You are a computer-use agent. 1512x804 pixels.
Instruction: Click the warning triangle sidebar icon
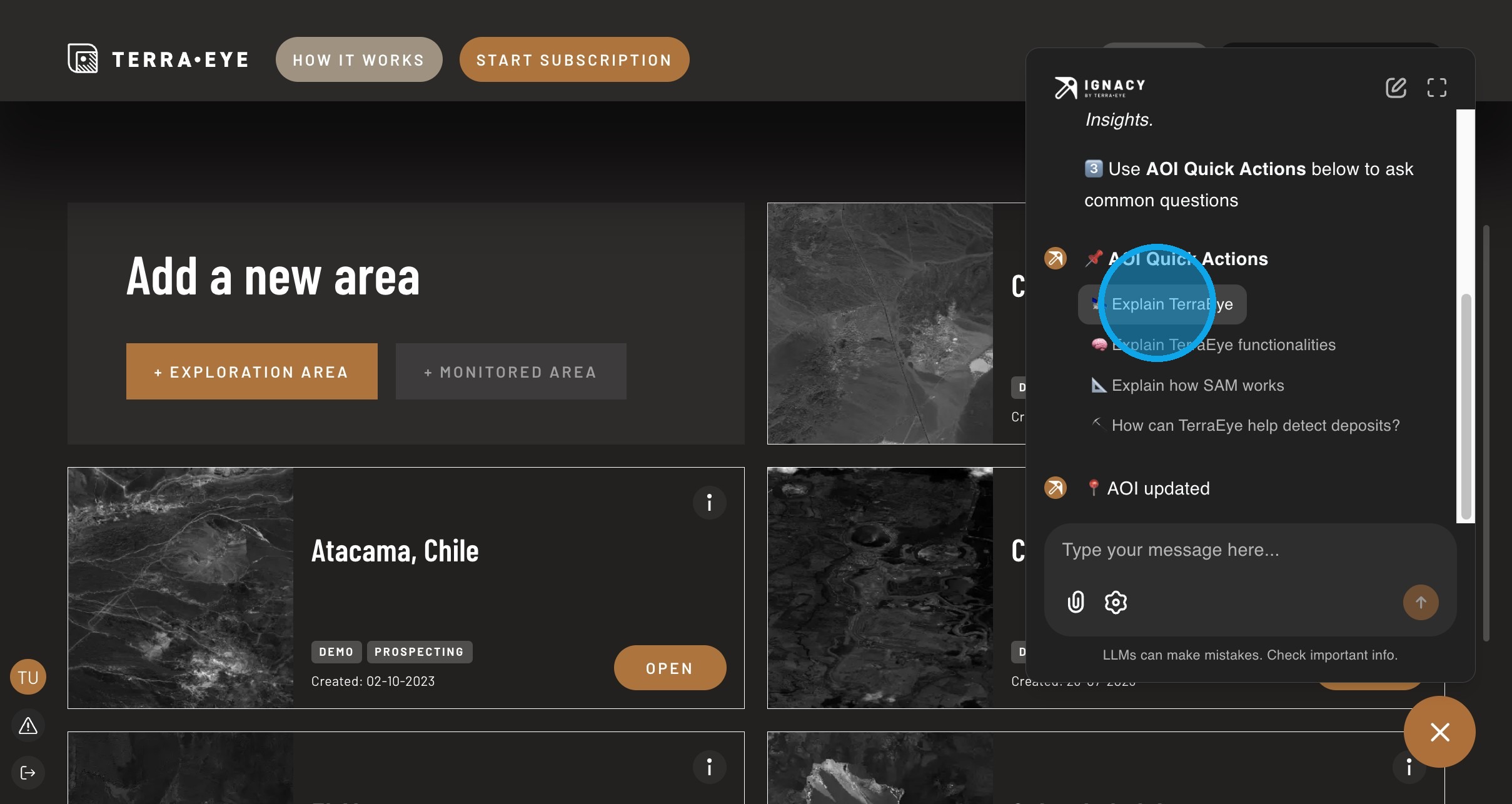point(28,726)
